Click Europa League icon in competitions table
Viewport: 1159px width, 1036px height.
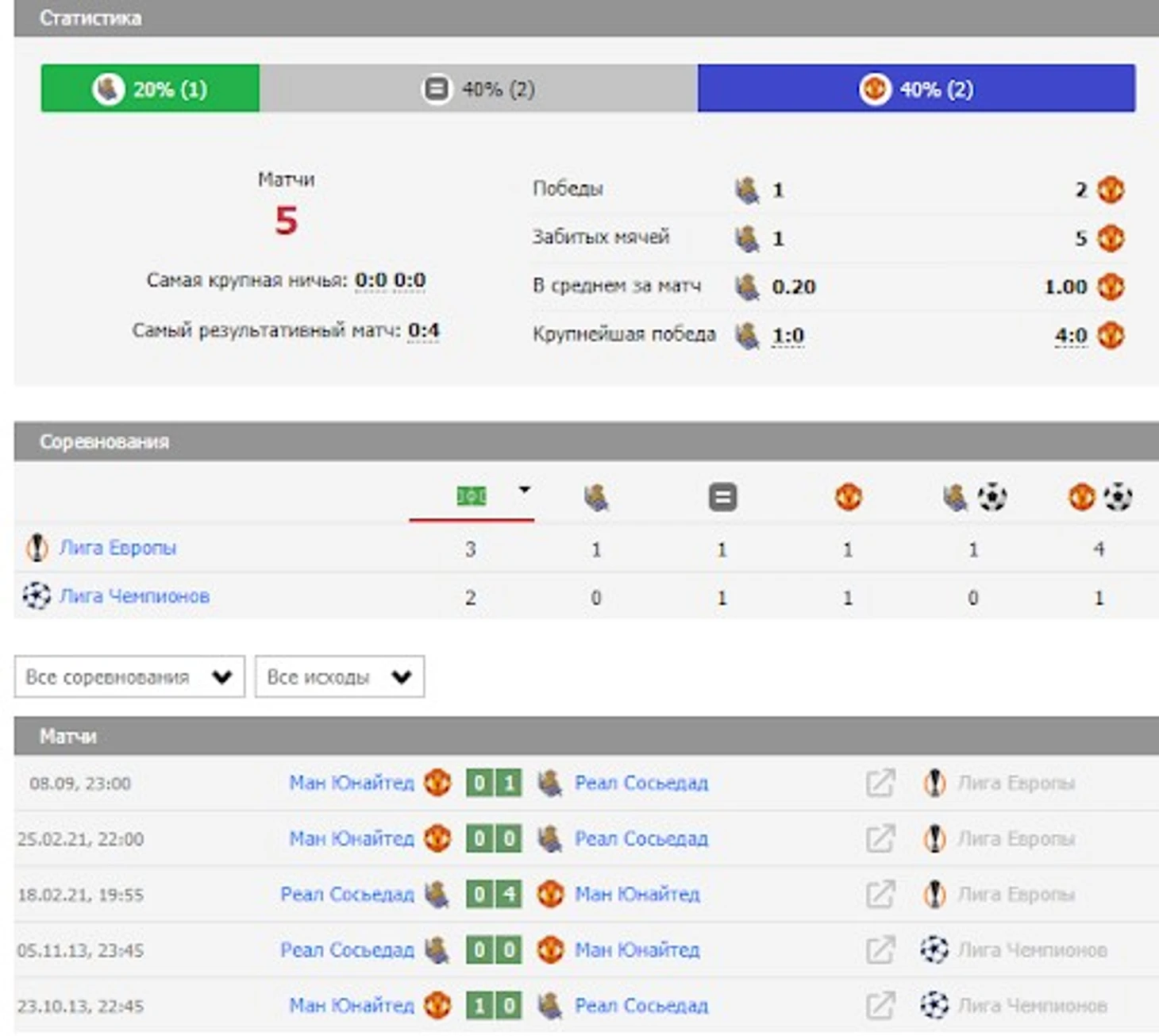point(37,548)
